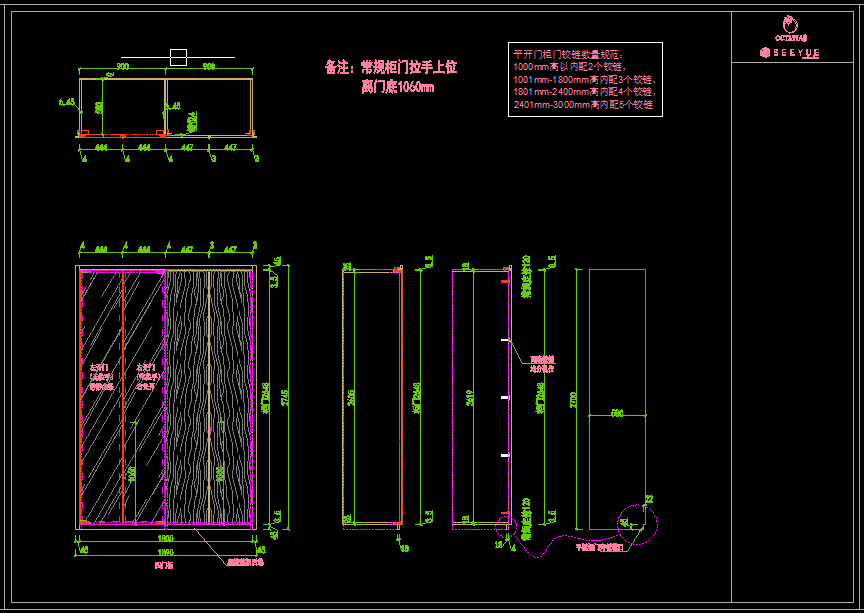Select the left 900 dimension on plan view
The height and width of the screenshot is (613, 864).
click(x=122, y=67)
